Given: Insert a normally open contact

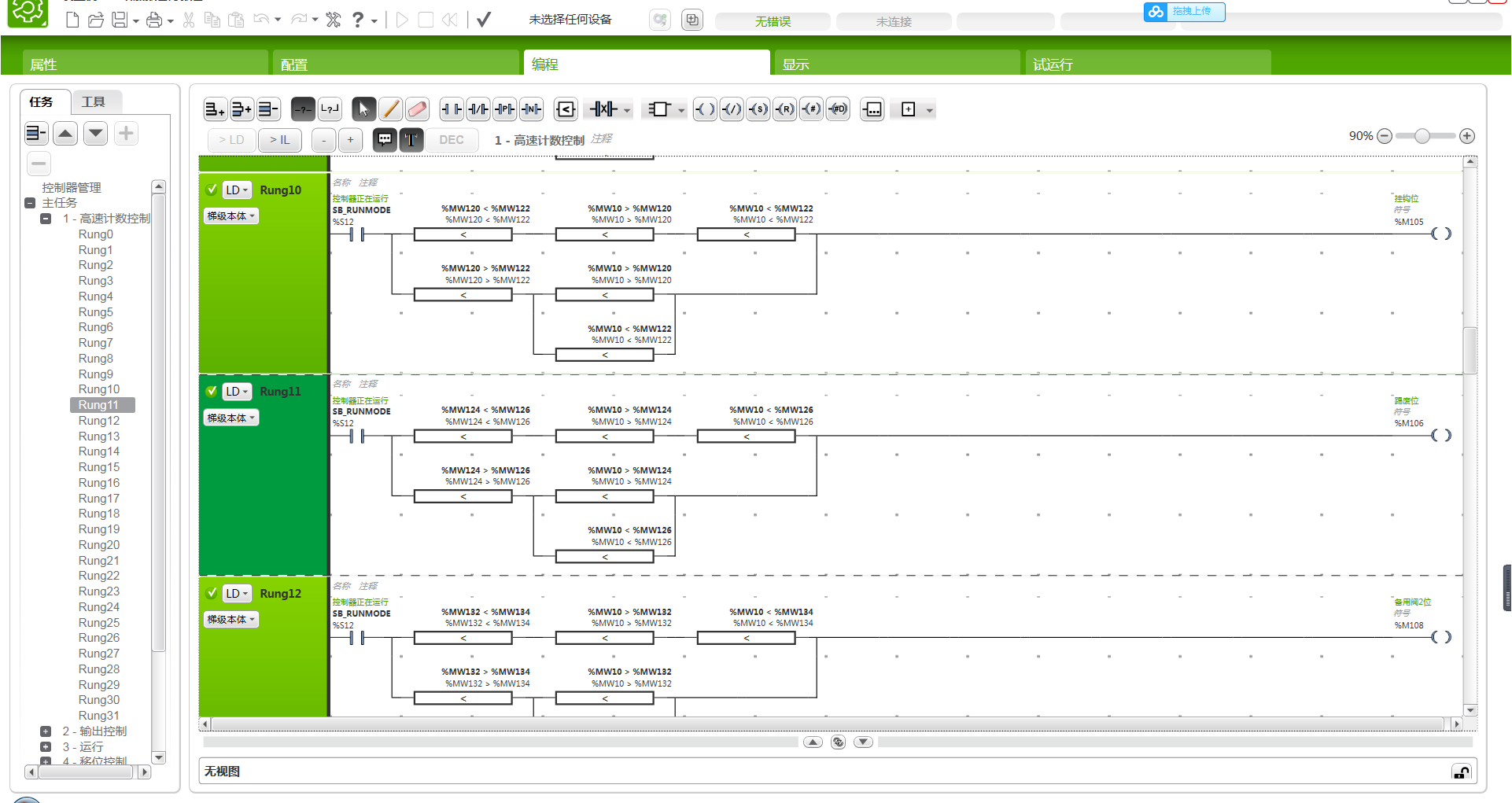Looking at the screenshot, I should pyautogui.click(x=451, y=109).
